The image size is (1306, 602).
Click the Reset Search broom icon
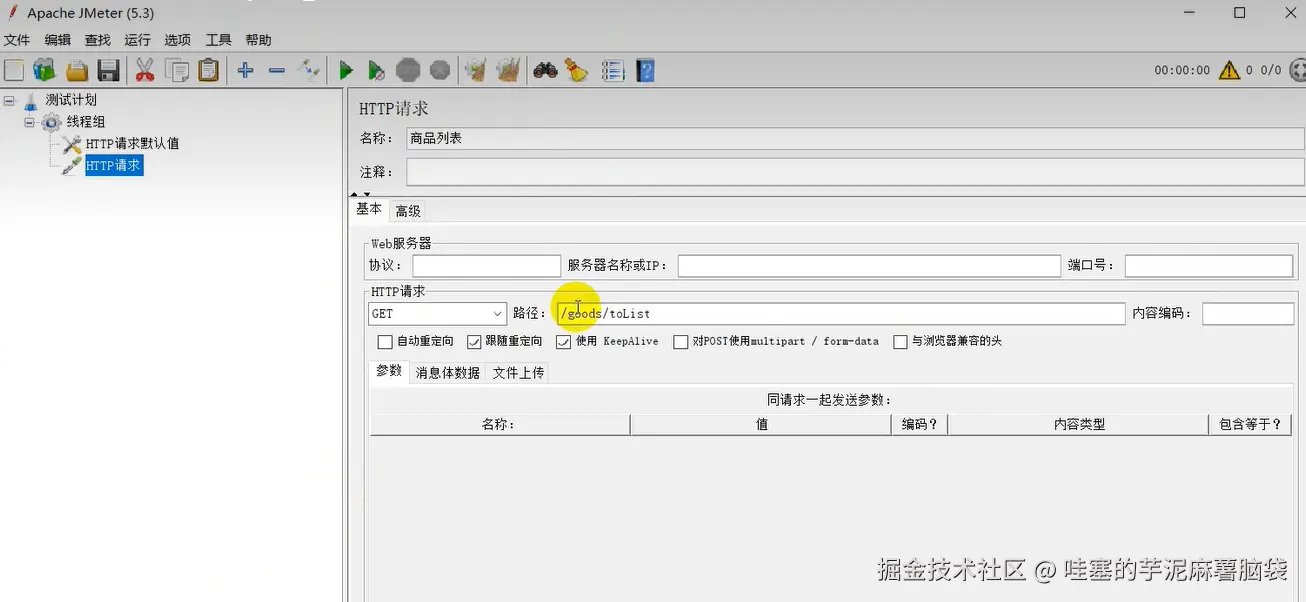click(x=576, y=70)
